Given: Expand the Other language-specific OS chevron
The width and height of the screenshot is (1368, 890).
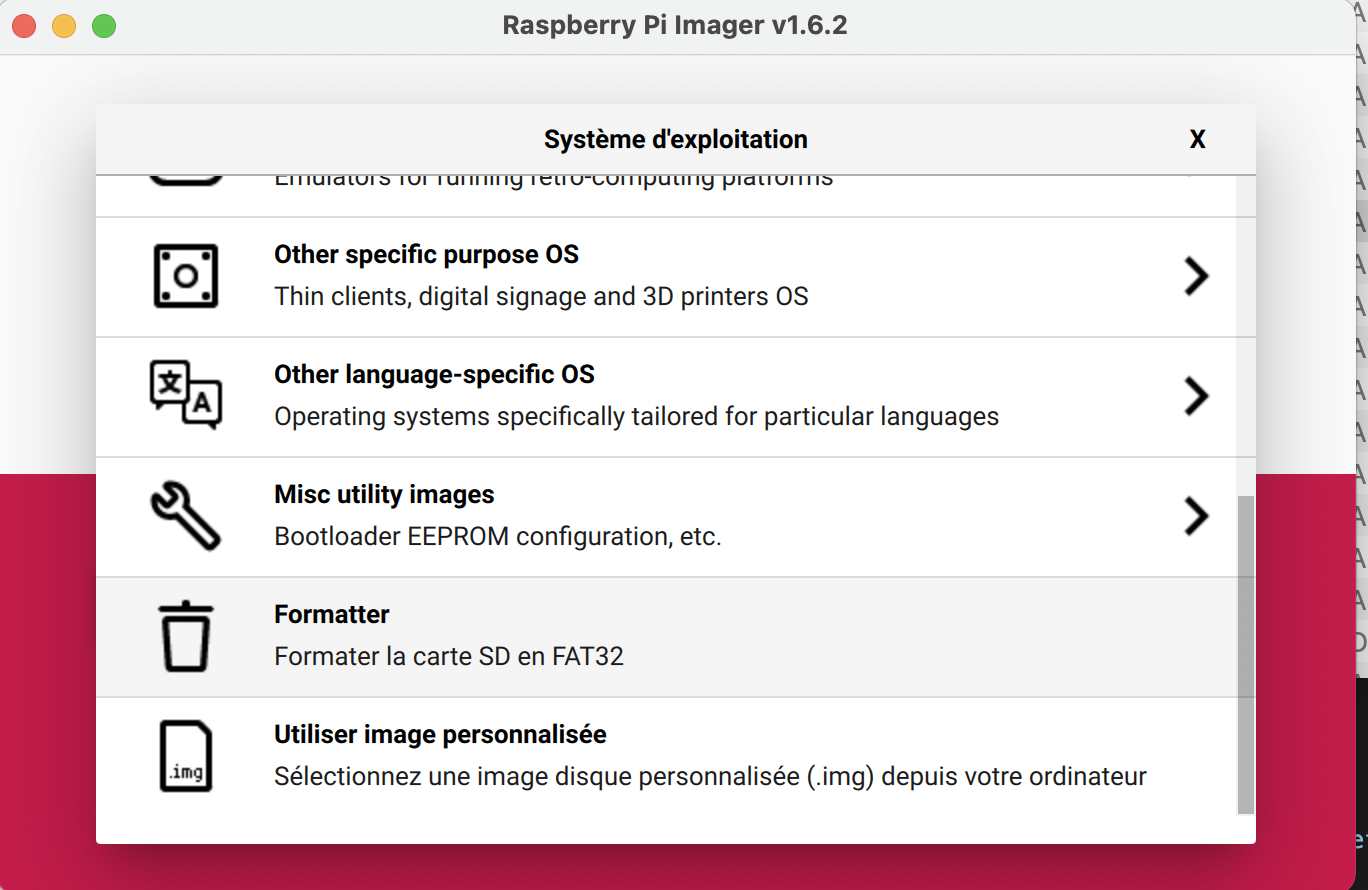Looking at the screenshot, I should pyautogui.click(x=1196, y=396).
